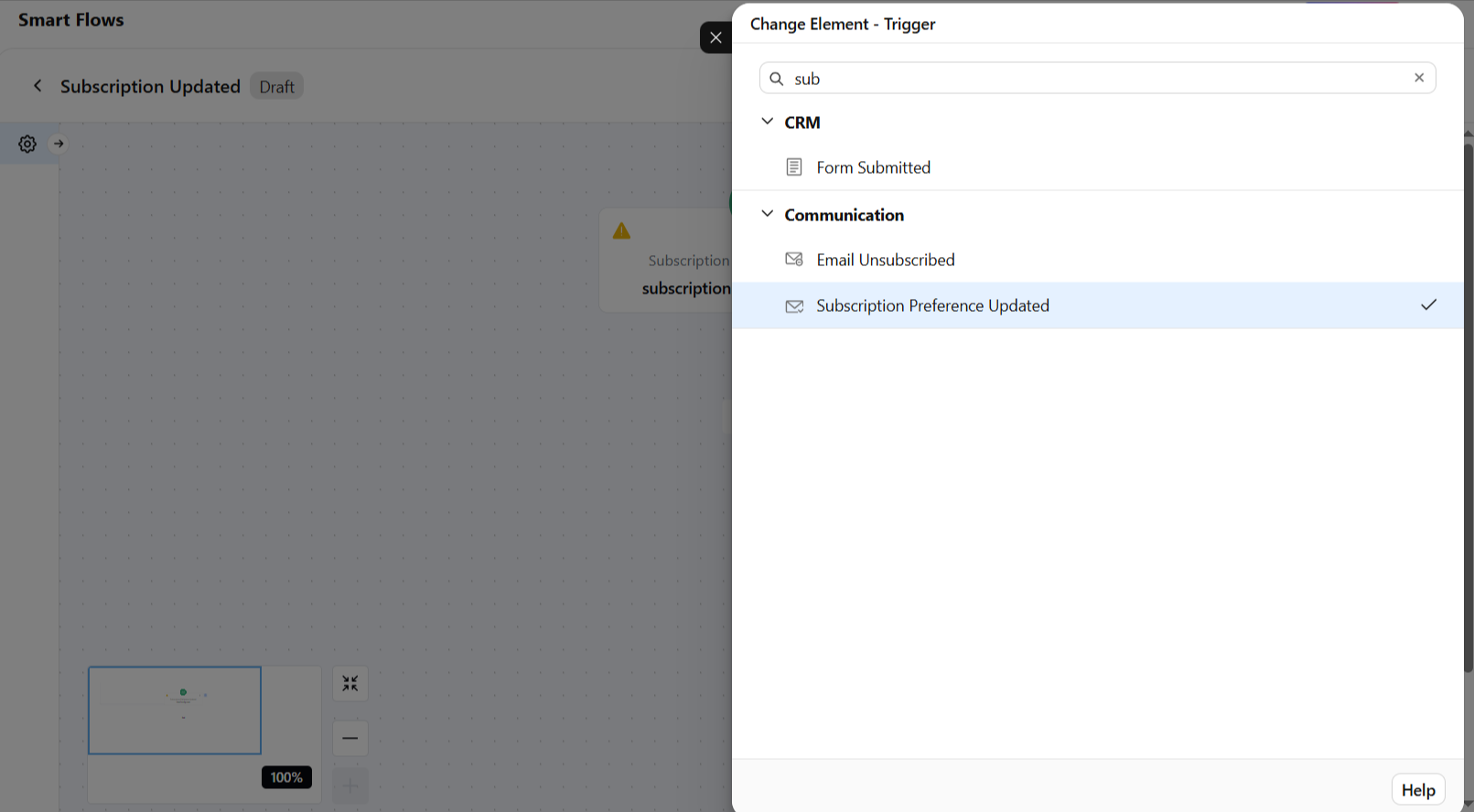The image size is (1474, 812).
Task: Zoom out the flow canvas
Action: tap(350, 738)
